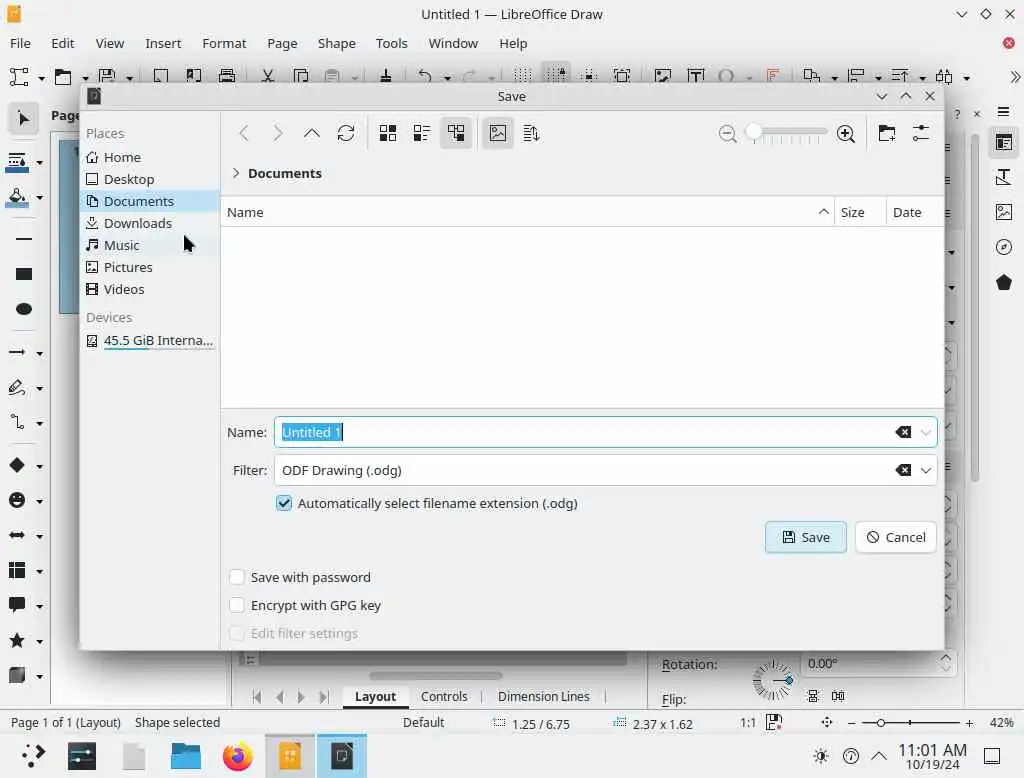Viewport: 1024px width, 778px height.
Task: Select Music in Places
Action: (x=150, y=246)
